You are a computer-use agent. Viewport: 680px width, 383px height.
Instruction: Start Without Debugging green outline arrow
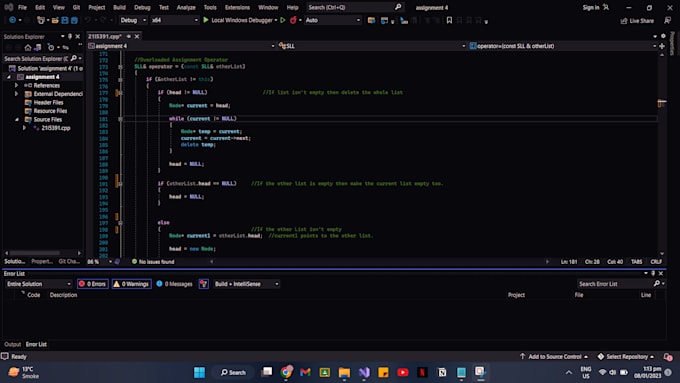[x=283, y=20]
